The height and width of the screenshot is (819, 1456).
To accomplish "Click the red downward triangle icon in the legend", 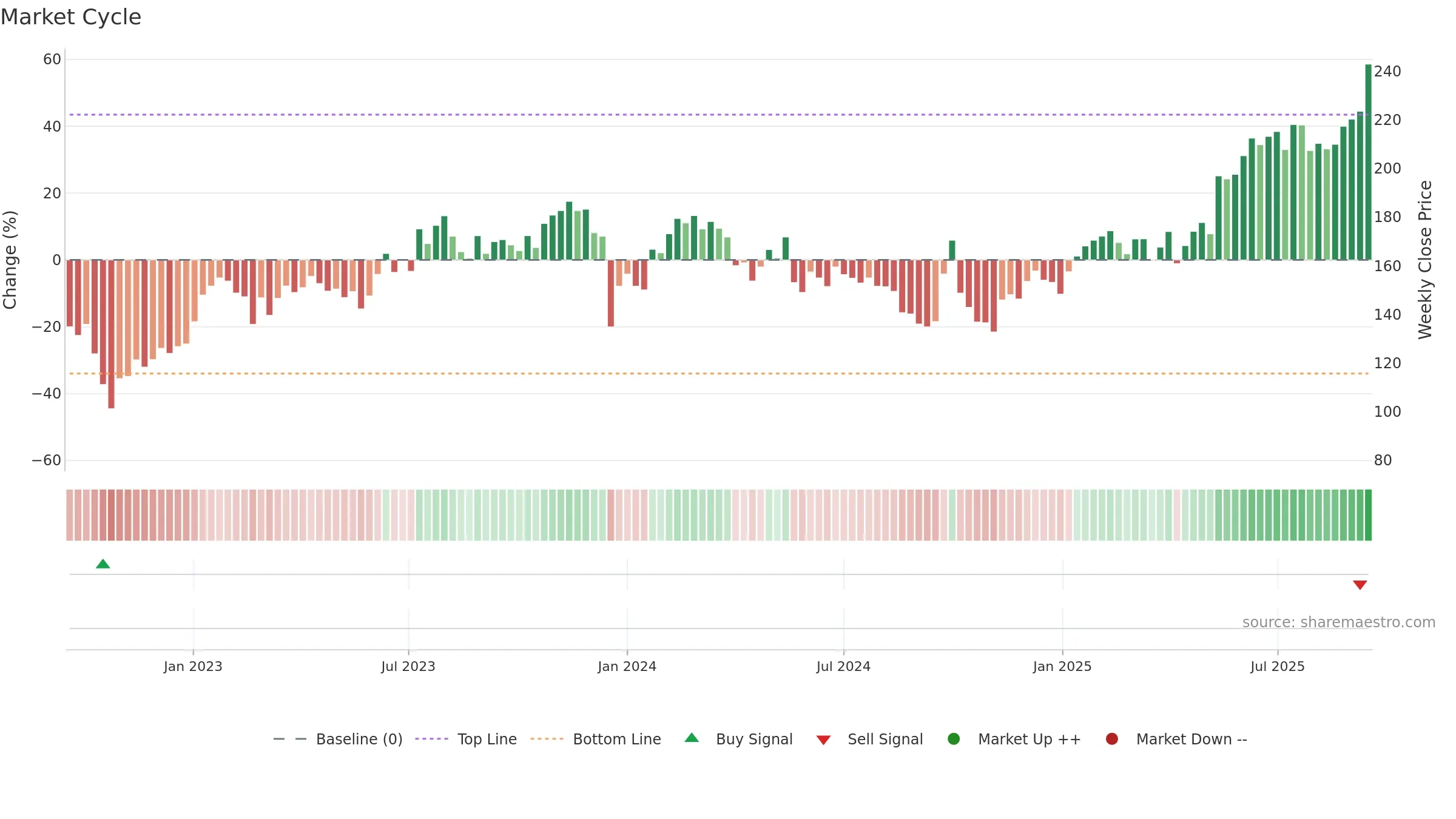I will coord(823,740).
